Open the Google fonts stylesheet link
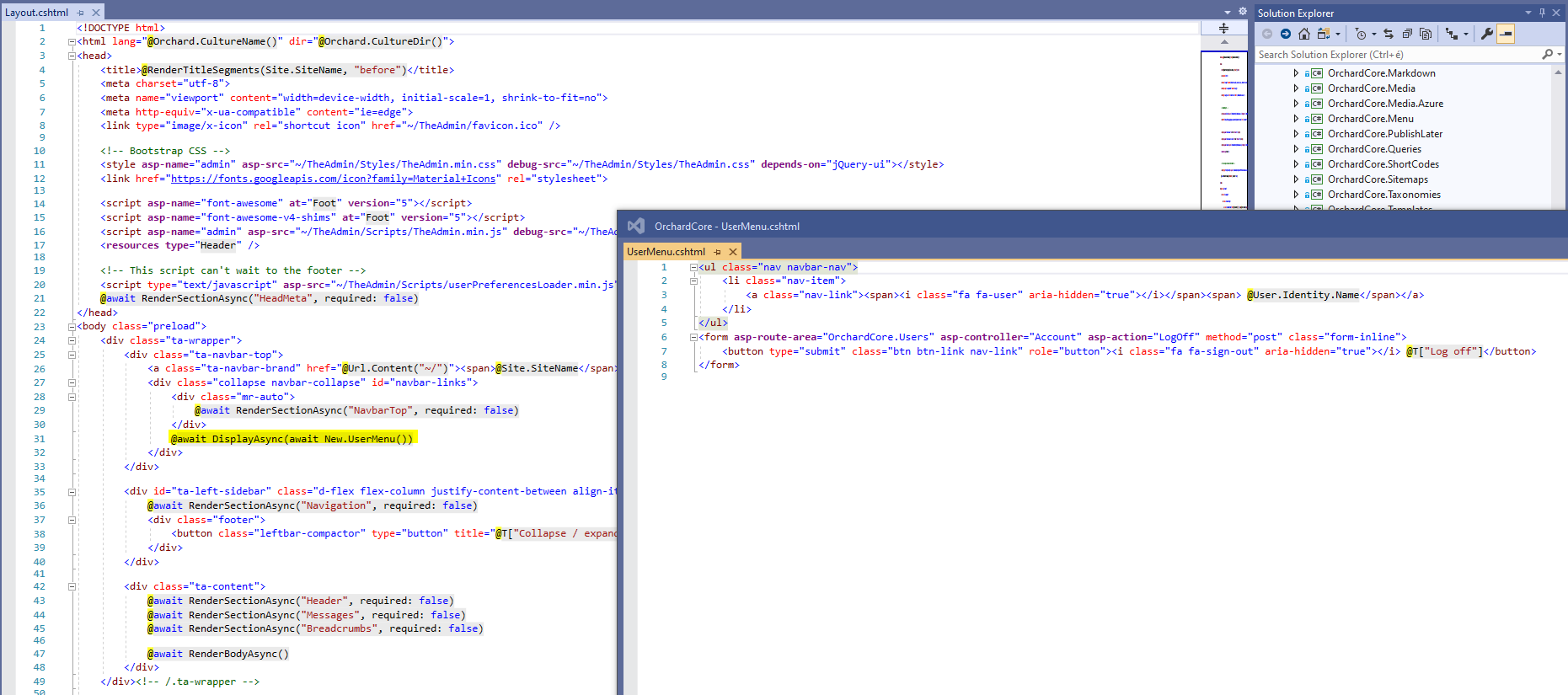 (x=333, y=179)
